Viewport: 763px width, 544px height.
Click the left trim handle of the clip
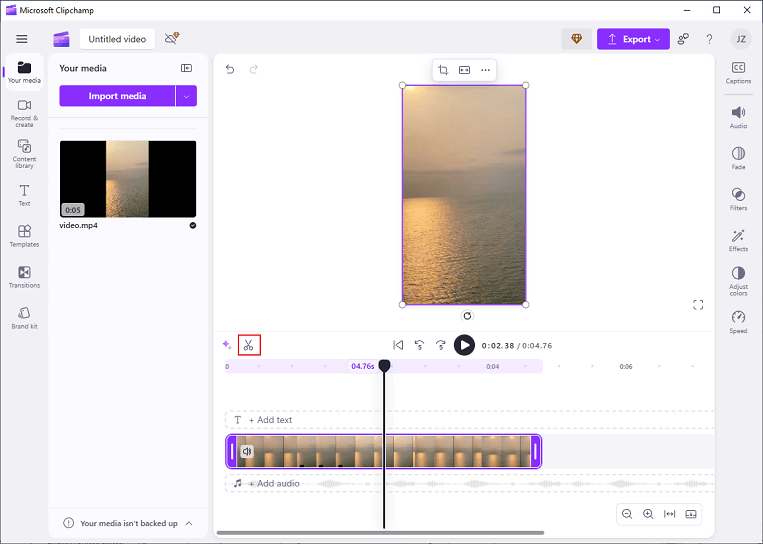click(x=232, y=451)
